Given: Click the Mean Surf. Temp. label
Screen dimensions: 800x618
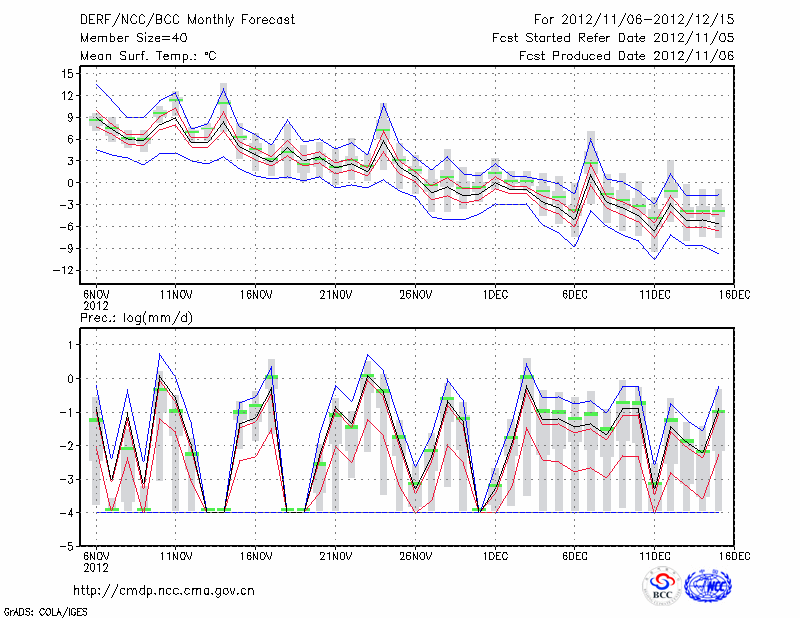Looking at the screenshot, I should [x=147, y=57].
